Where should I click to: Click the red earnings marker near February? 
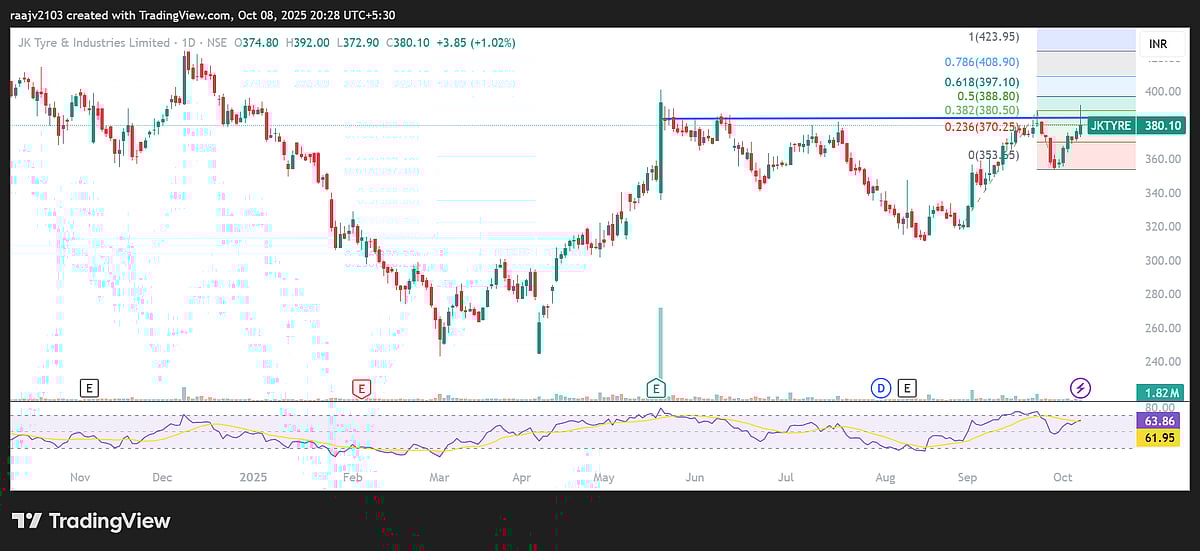361,387
